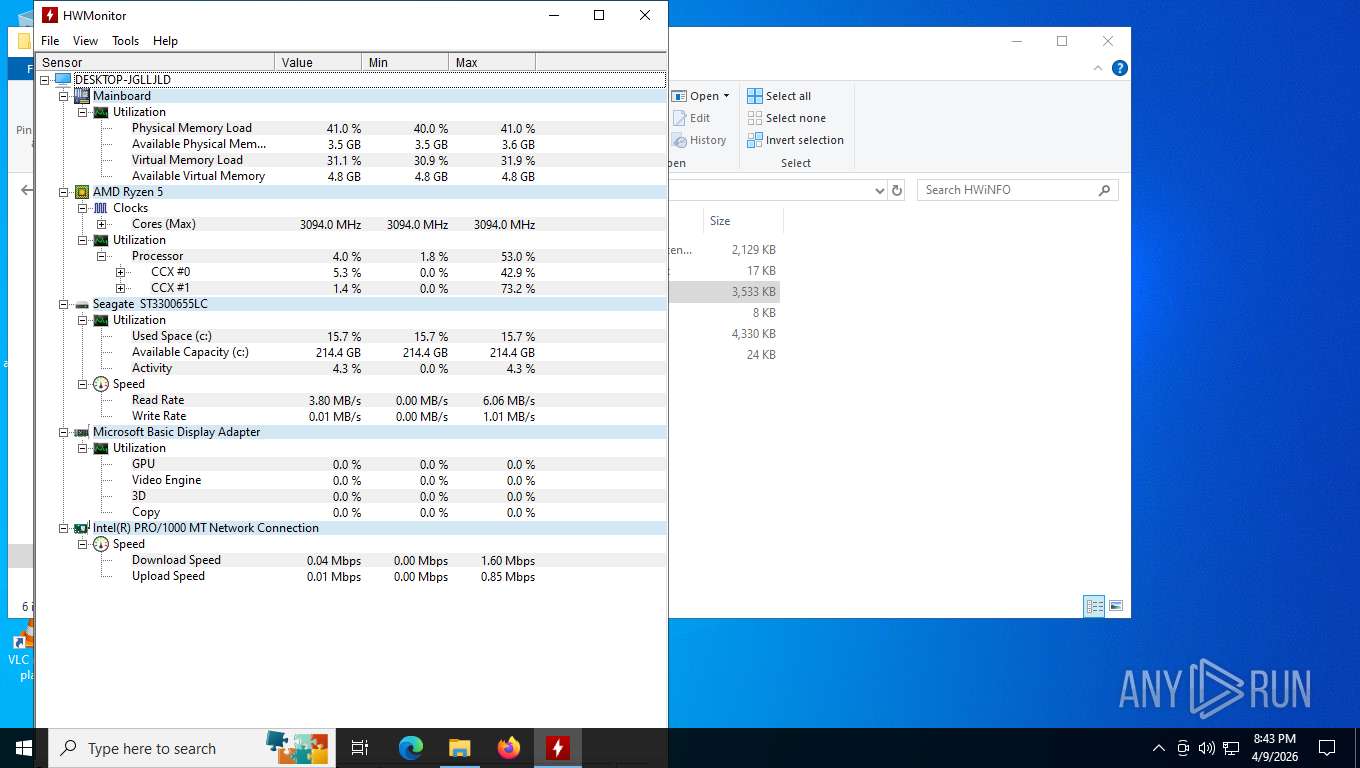The width and height of the screenshot is (1360, 768).
Task: Click the blue Help icon in Explorer
Action: click(1120, 68)
